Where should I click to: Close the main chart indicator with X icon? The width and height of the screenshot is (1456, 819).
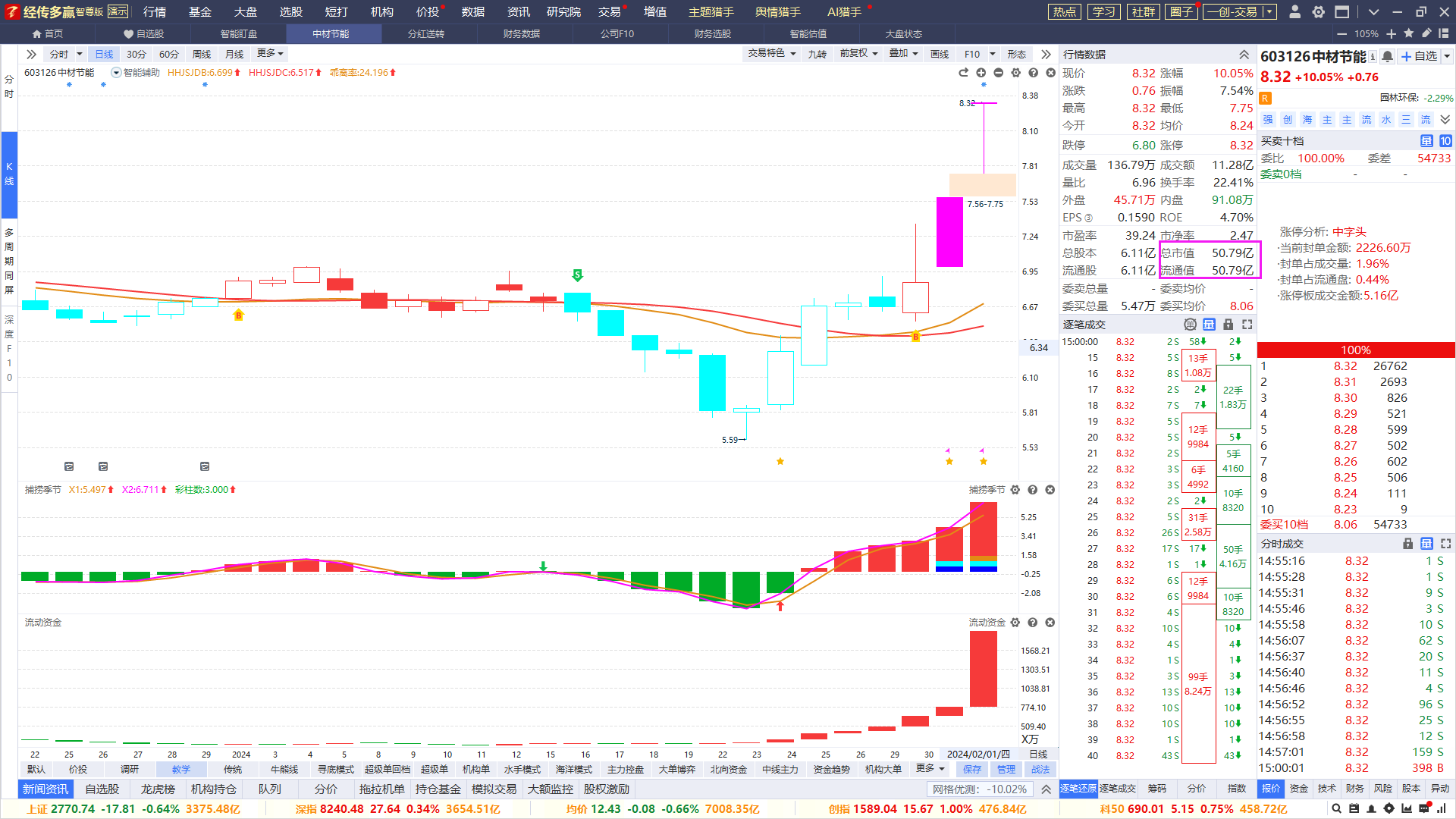[x=1051, y=73]
